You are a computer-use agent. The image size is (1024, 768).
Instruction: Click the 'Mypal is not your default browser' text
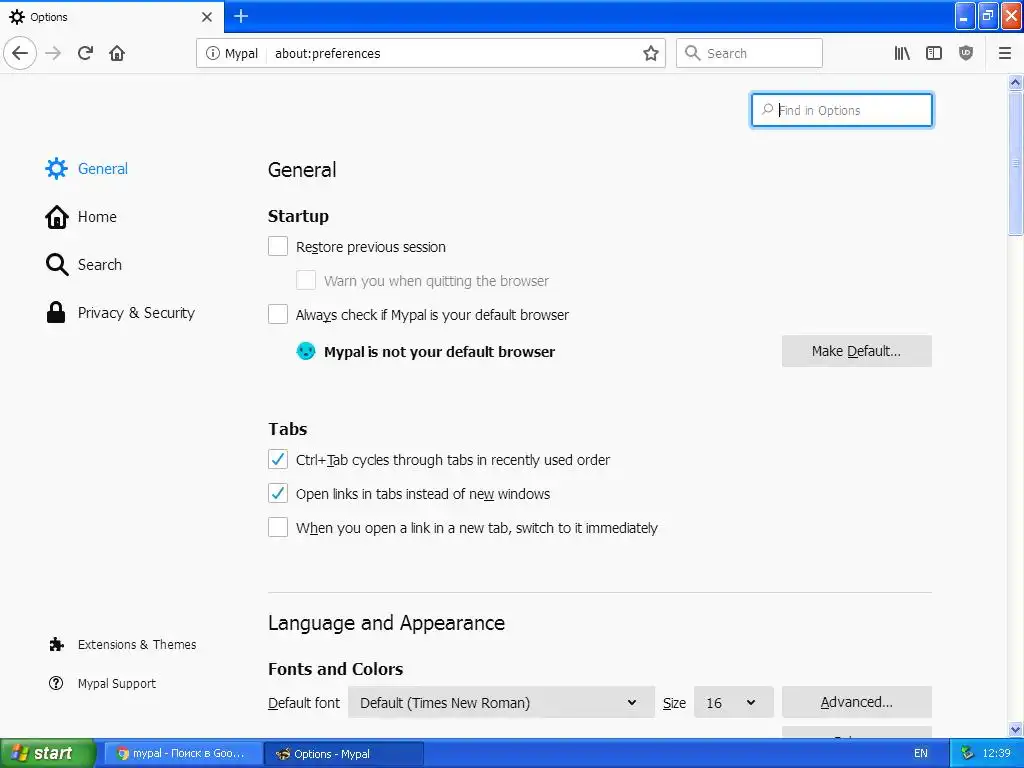coord(440,351)
